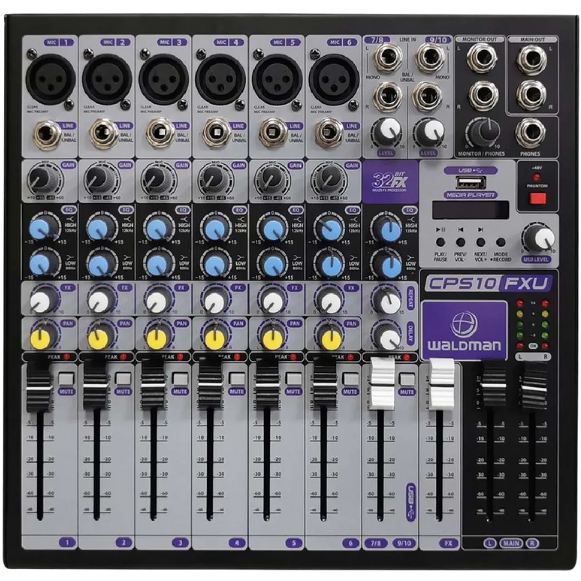Click the channel 2 LOW EQ knob

[x=102, y=263]
